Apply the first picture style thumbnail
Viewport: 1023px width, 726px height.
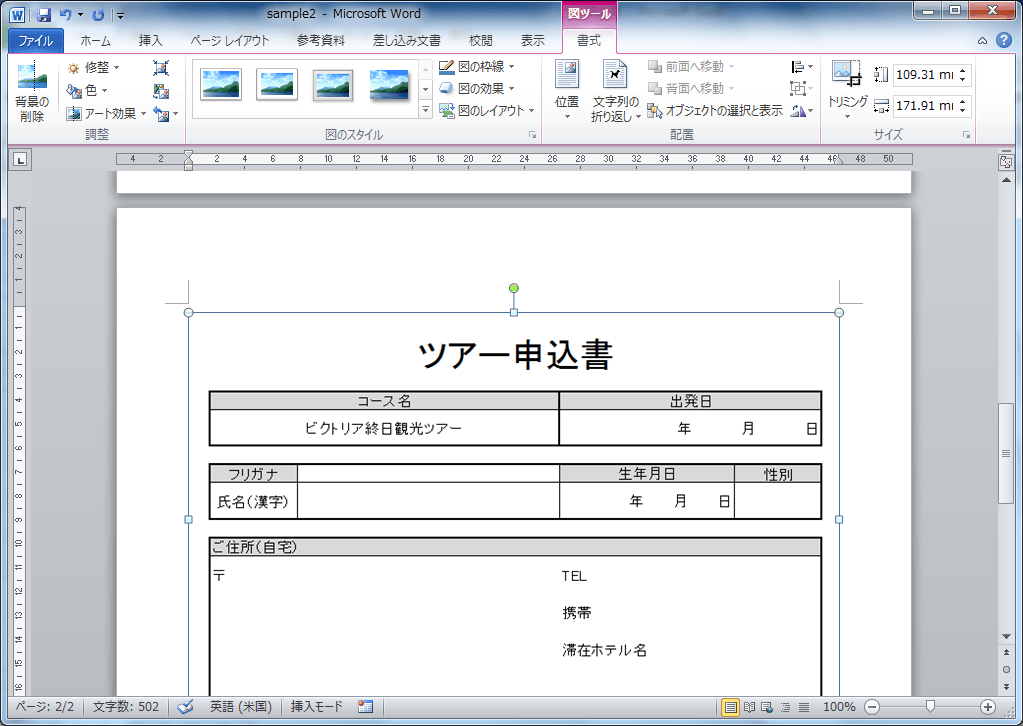[221, 85]
